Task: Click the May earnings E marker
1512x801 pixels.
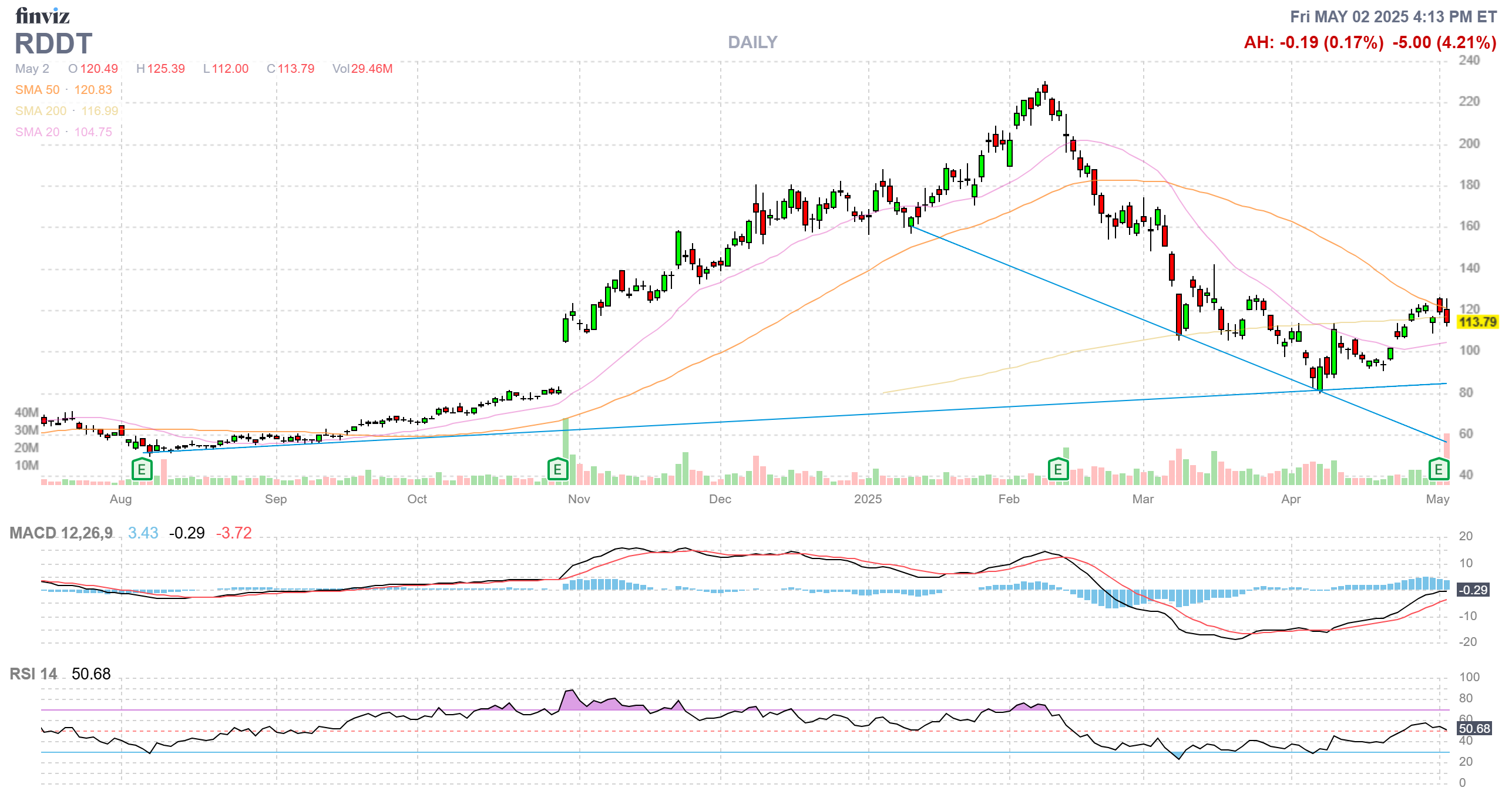Action: pyautogui.click(x=1439, y=469)
